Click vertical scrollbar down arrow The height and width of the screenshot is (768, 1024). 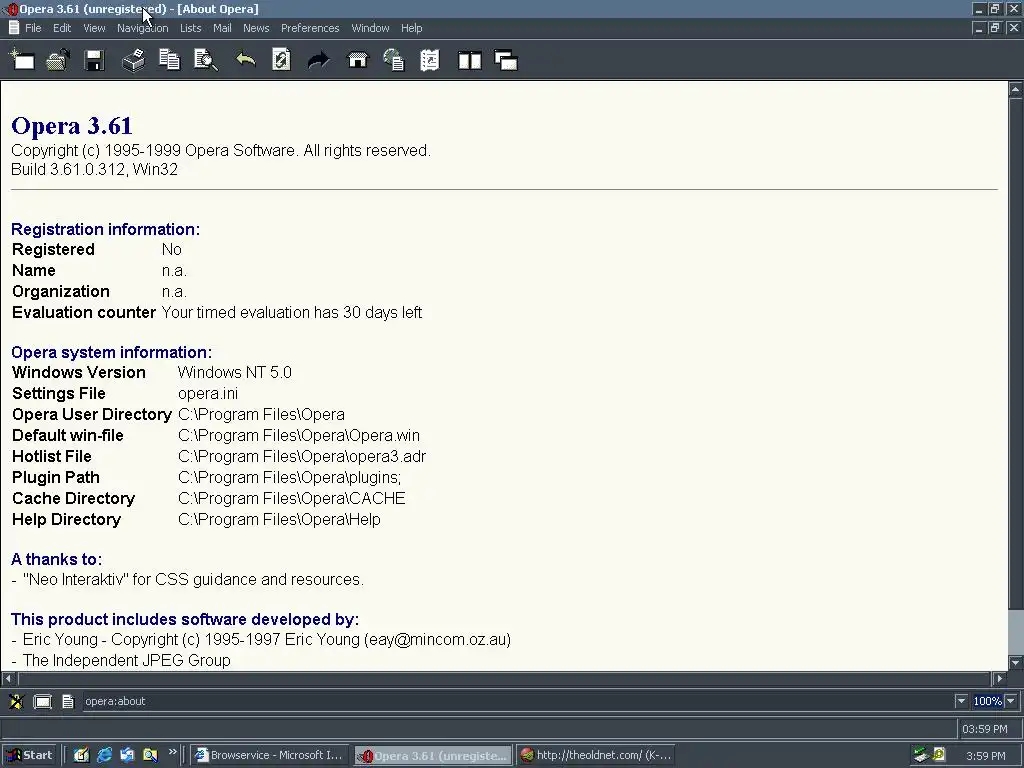click(1016, 662)
